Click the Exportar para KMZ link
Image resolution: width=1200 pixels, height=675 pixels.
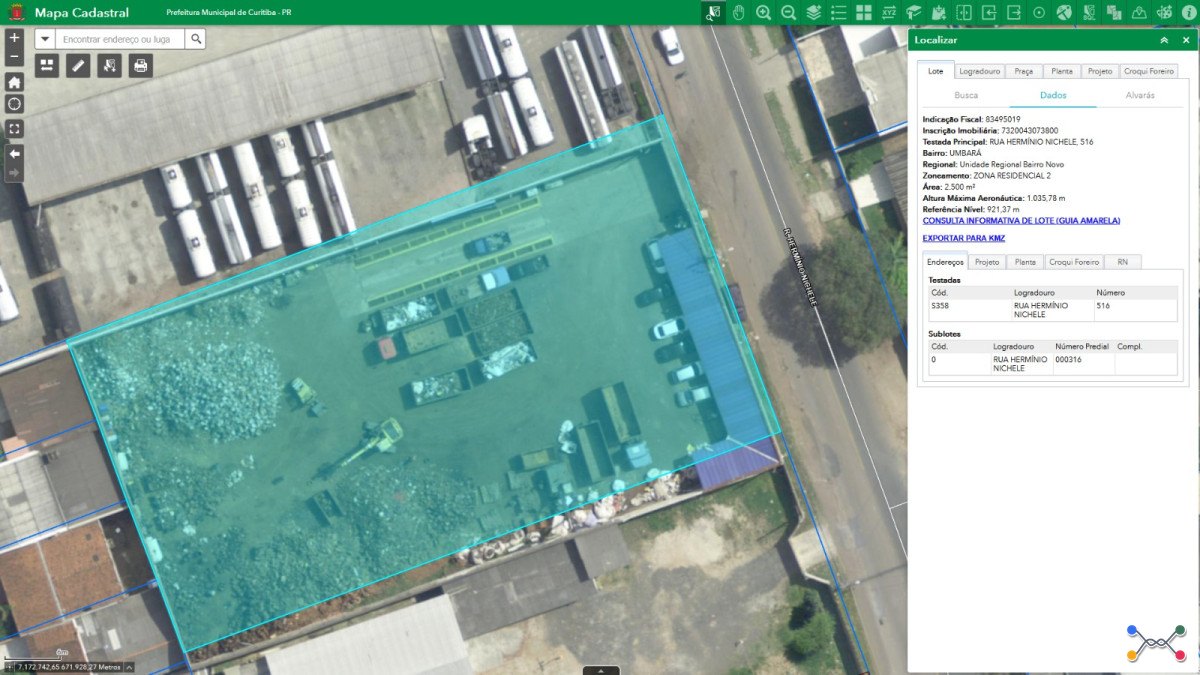964,238
